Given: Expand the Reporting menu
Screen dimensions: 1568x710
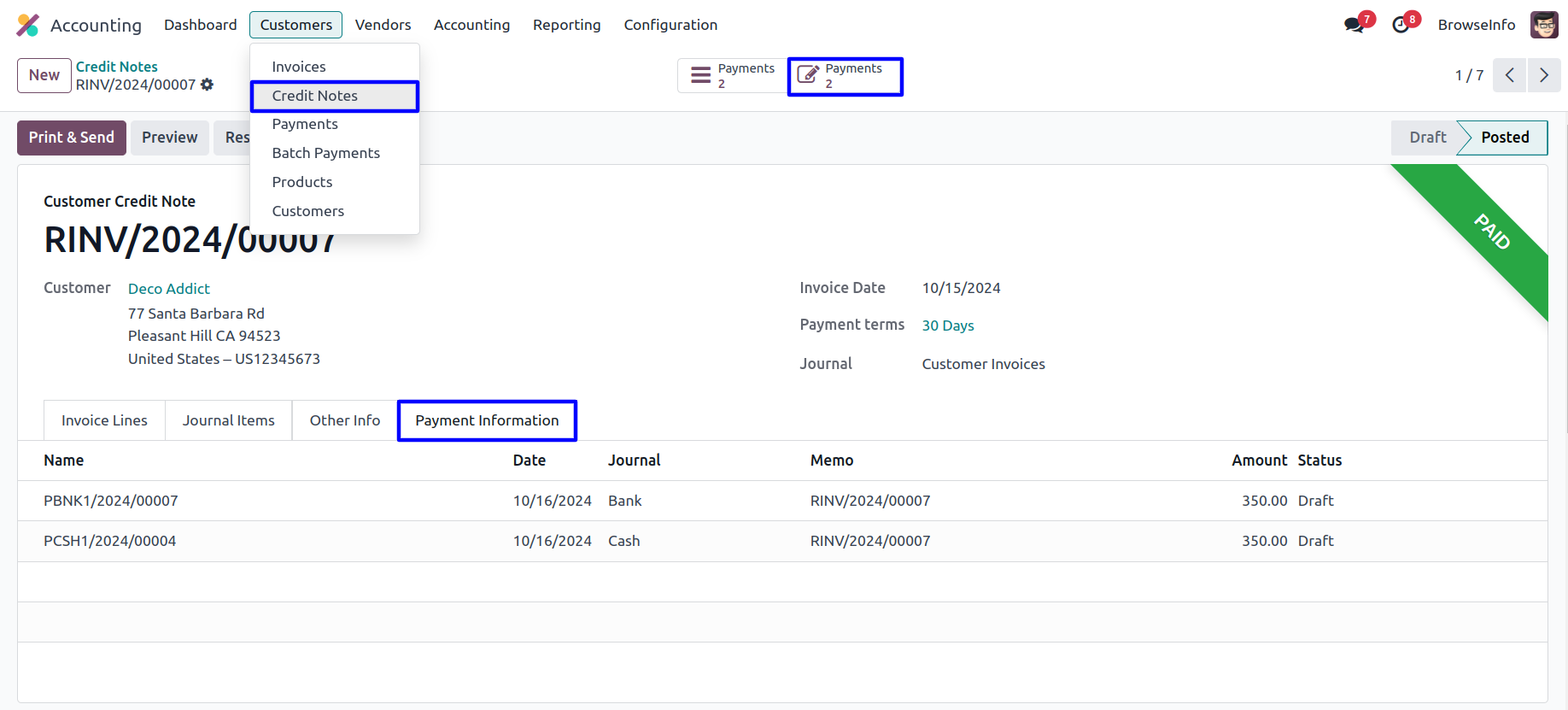Looking at the screenshot, I should pos(566,25).
